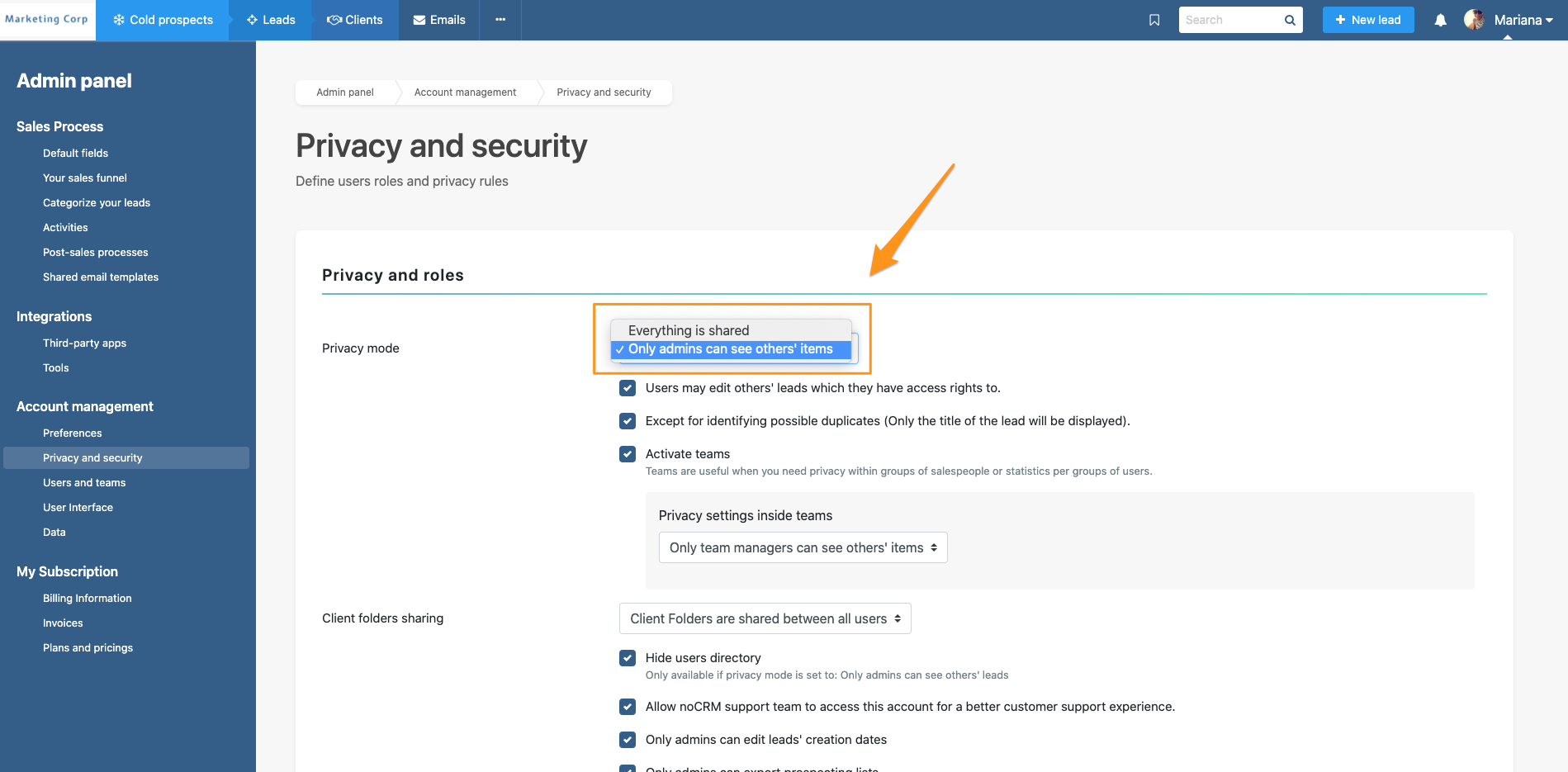
Task: Toggle the Activate teams checkbox
Action: pyautogui.click(x=628, y=454)
